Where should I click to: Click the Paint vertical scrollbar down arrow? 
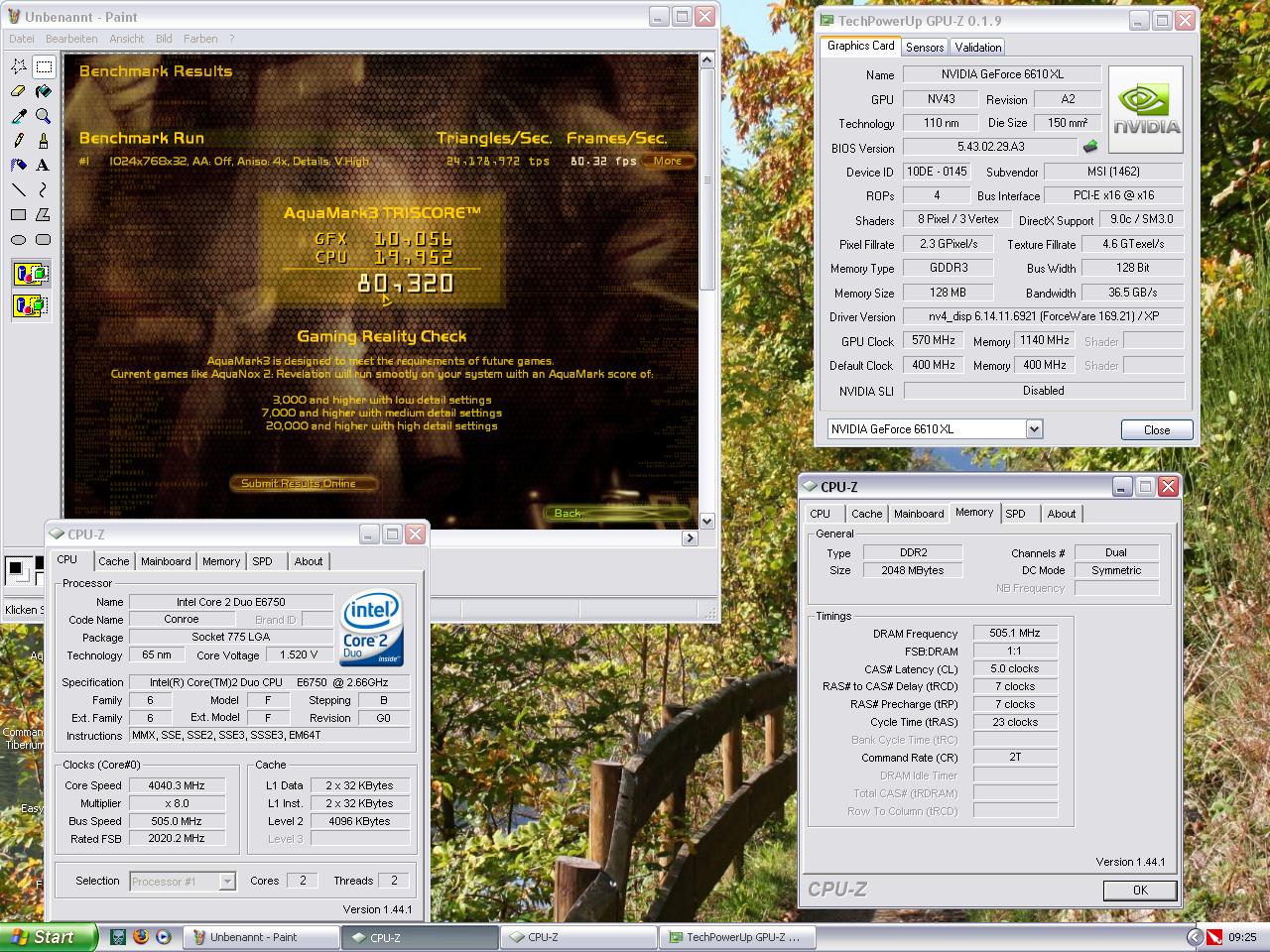pos(706,521)
